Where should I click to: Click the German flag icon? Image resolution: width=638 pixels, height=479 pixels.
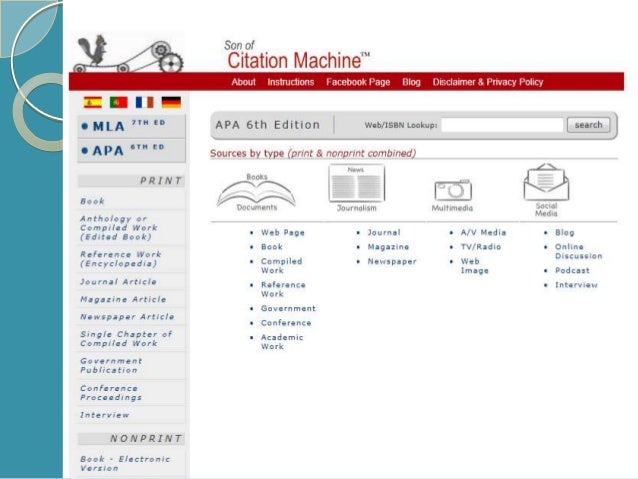[171, 102]
